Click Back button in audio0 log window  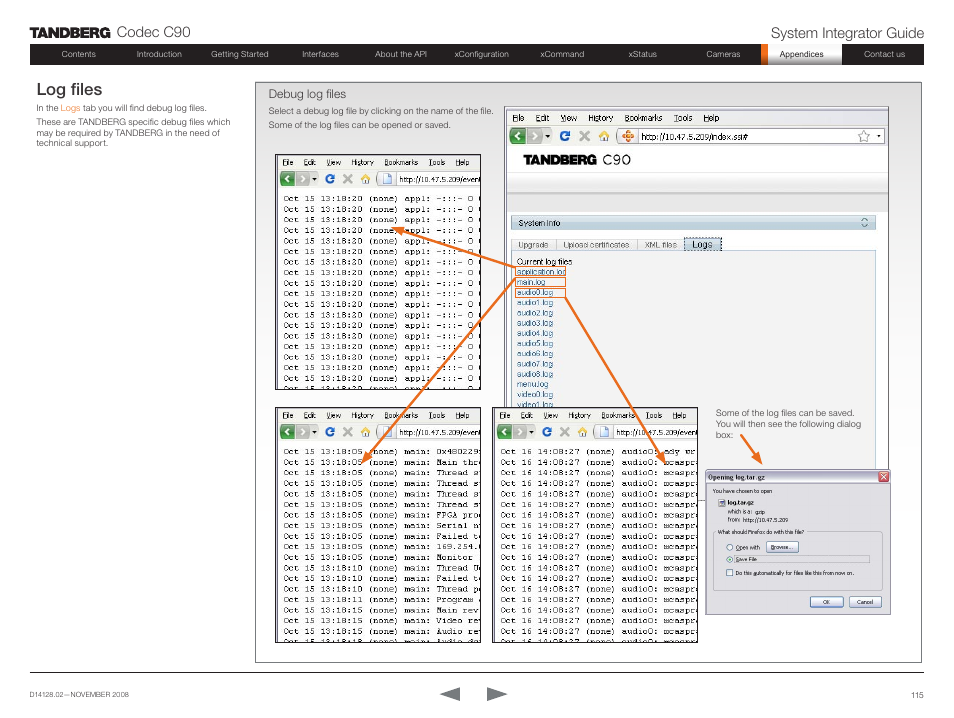504,432
